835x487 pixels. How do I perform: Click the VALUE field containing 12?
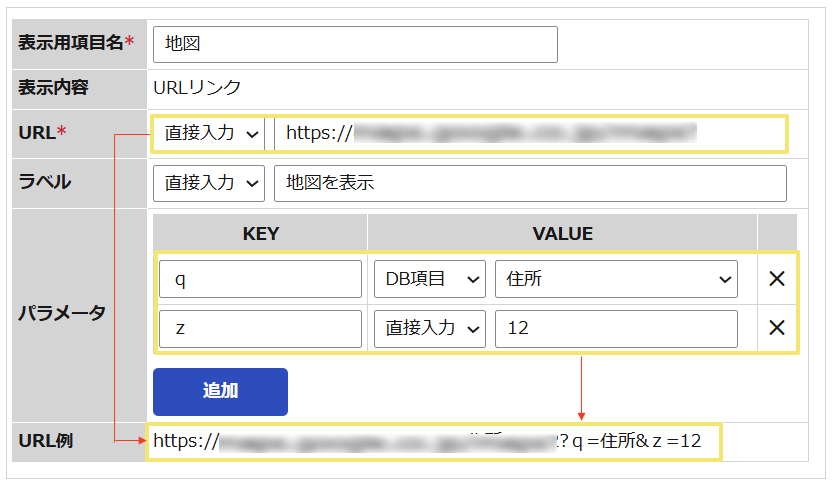(x=616, y=328)
